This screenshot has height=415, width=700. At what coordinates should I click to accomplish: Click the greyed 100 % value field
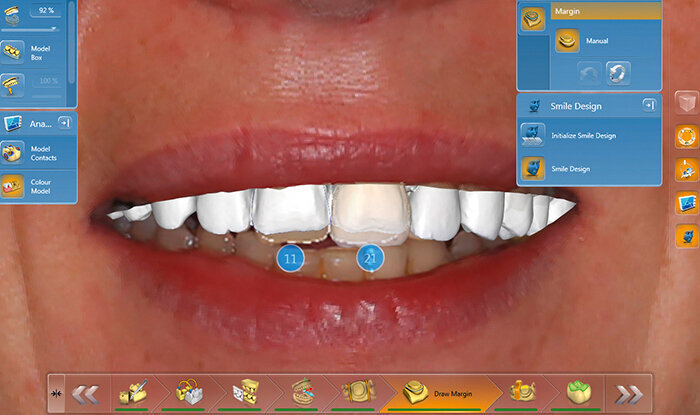(x=47, y=81)
